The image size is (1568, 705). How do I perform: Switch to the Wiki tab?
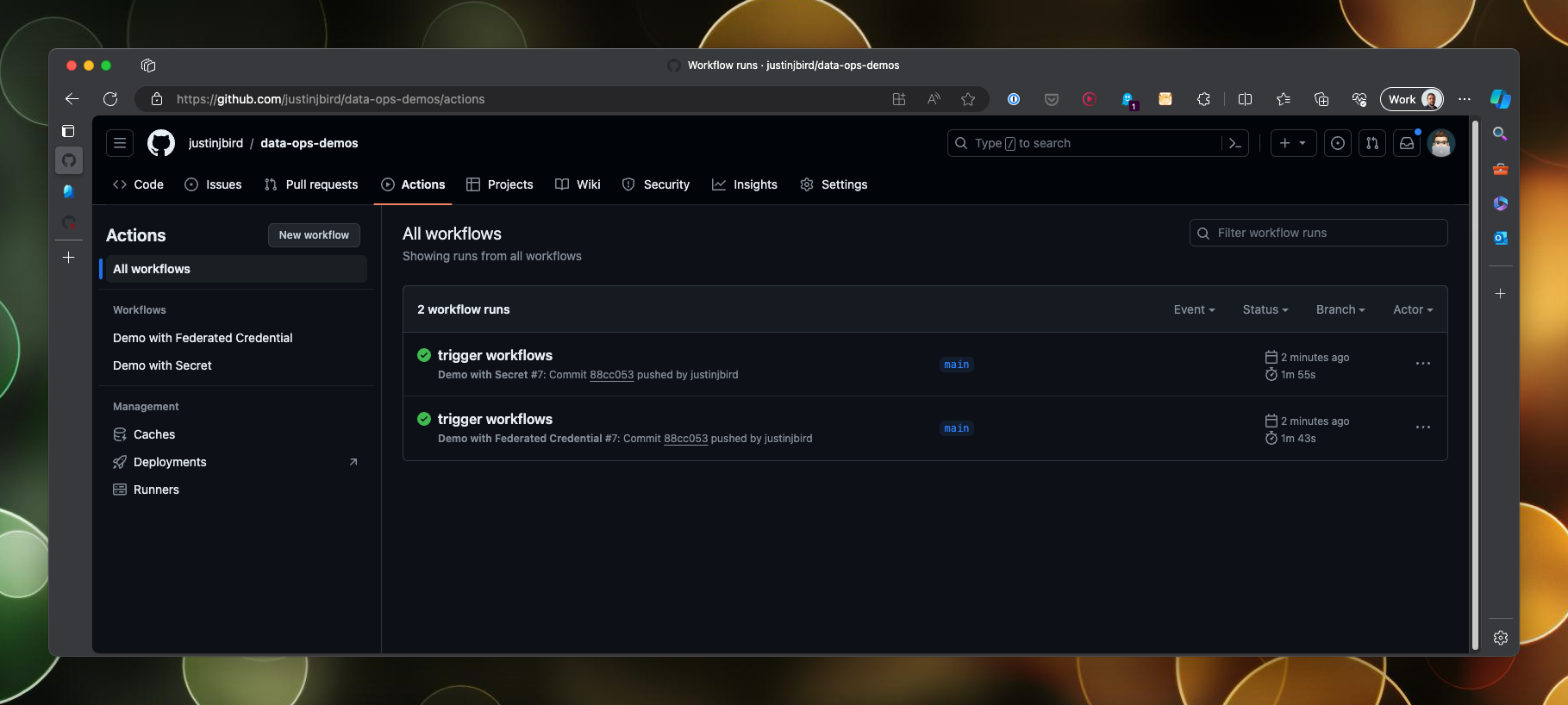pos(578,184)
